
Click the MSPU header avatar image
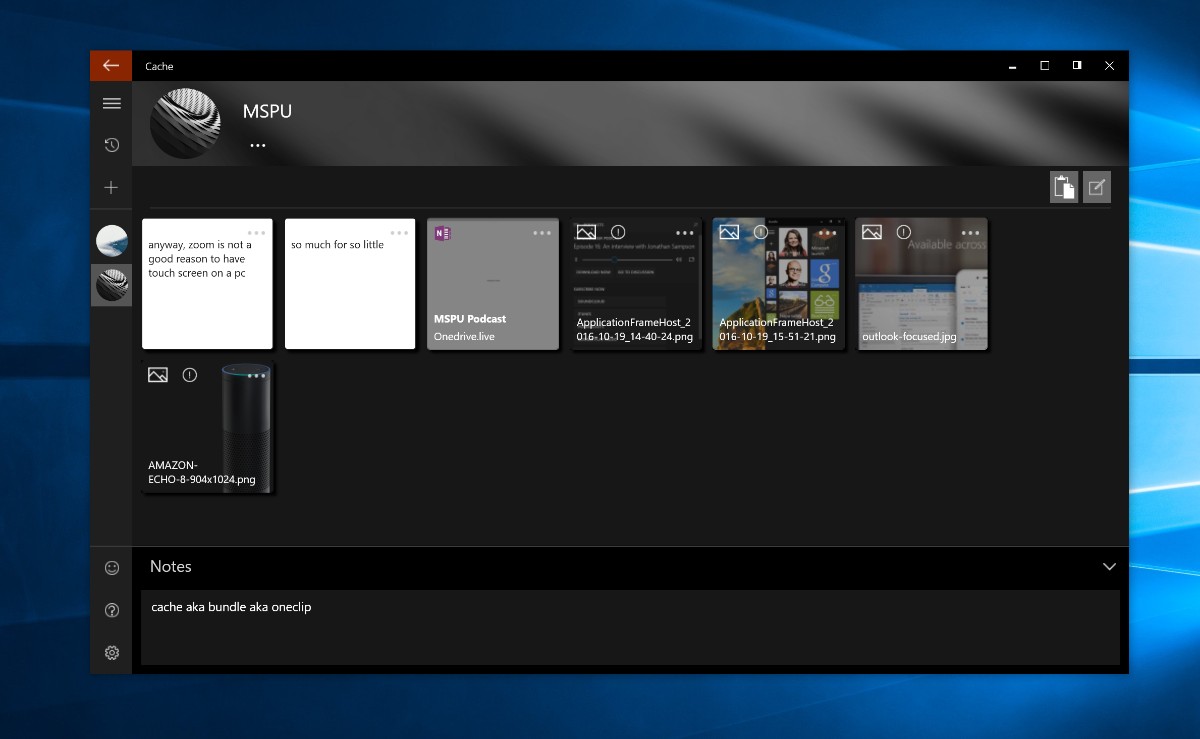click(185, 123)
